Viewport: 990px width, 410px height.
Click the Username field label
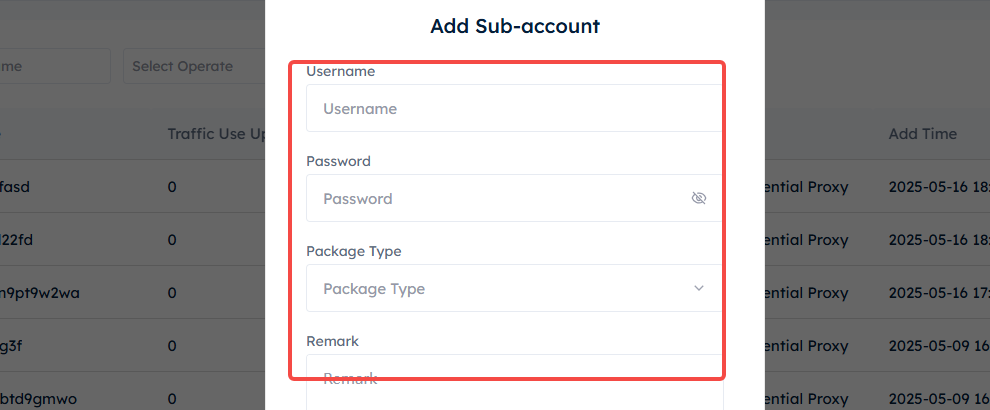pos(340,71)
